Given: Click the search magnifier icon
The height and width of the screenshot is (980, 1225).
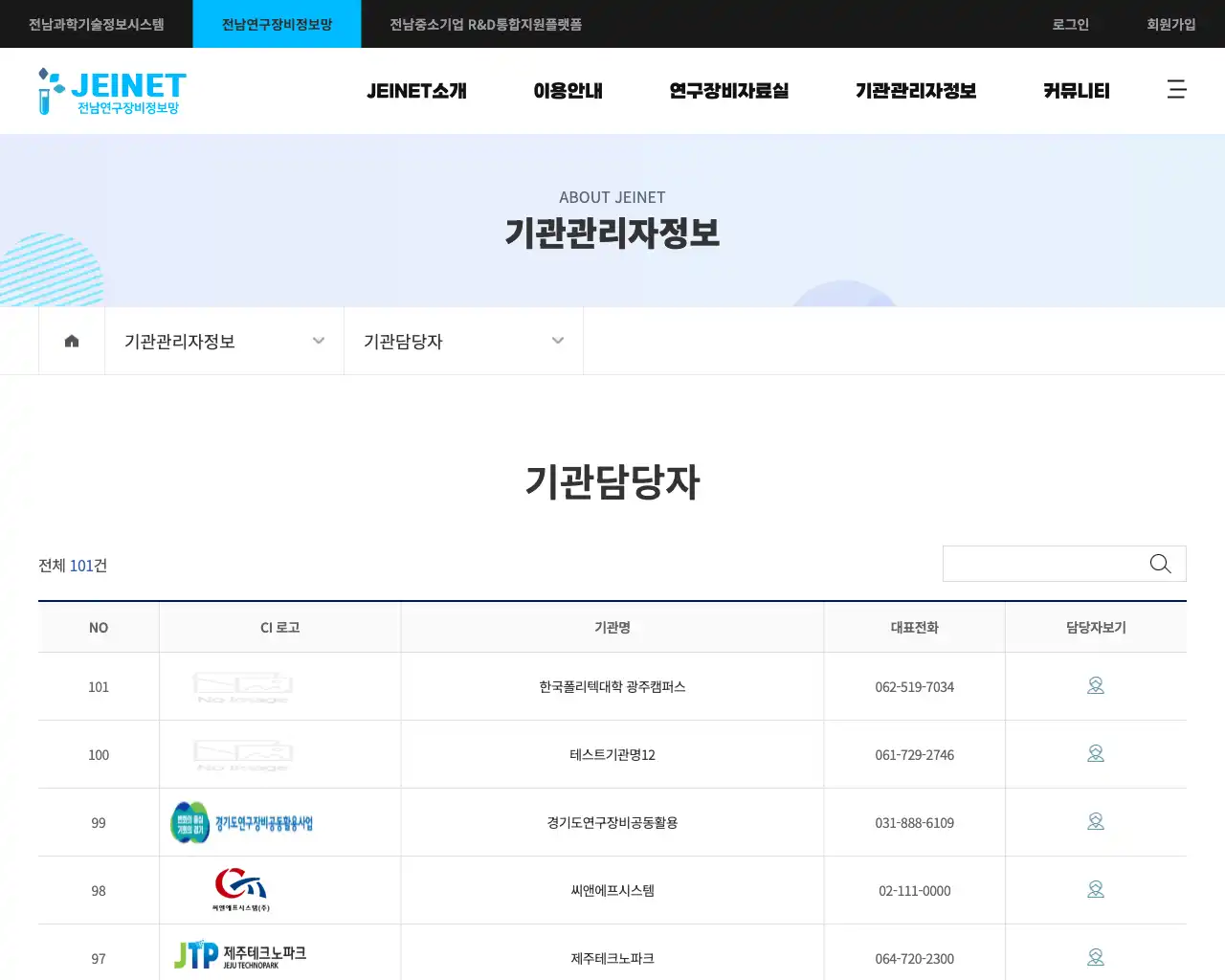Looking at the screenshot, I should click(1160, 564).
